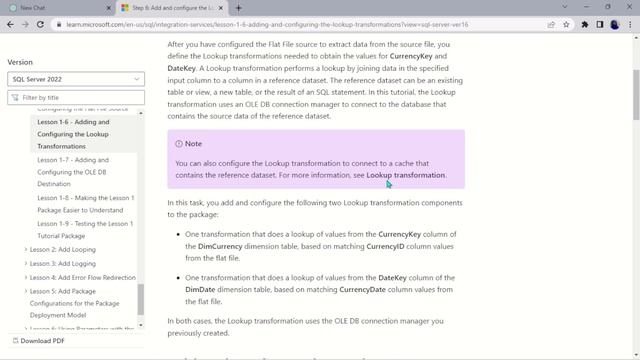The height and width of the screenshot is (360, 640).
Task: Click the address bar URL
Action: pos(267,24)
